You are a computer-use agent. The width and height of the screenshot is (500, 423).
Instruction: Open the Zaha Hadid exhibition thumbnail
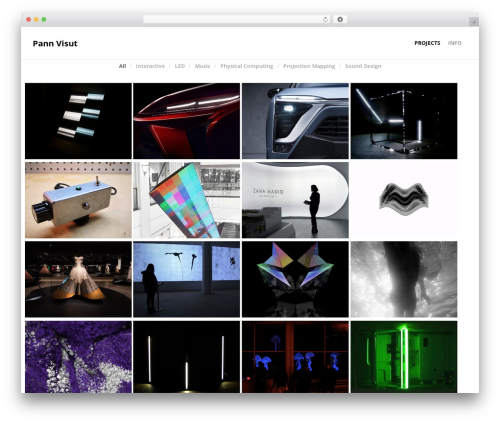[x=295, y=200]
